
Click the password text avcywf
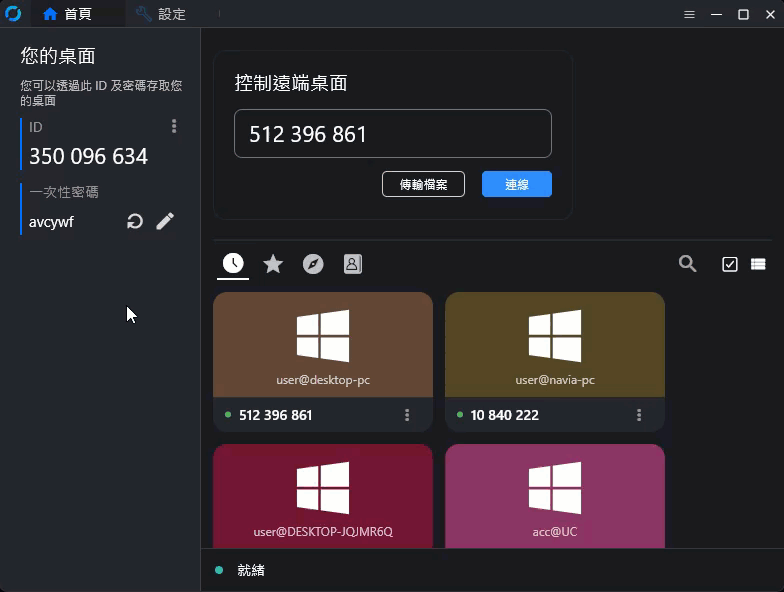point(51,222)
